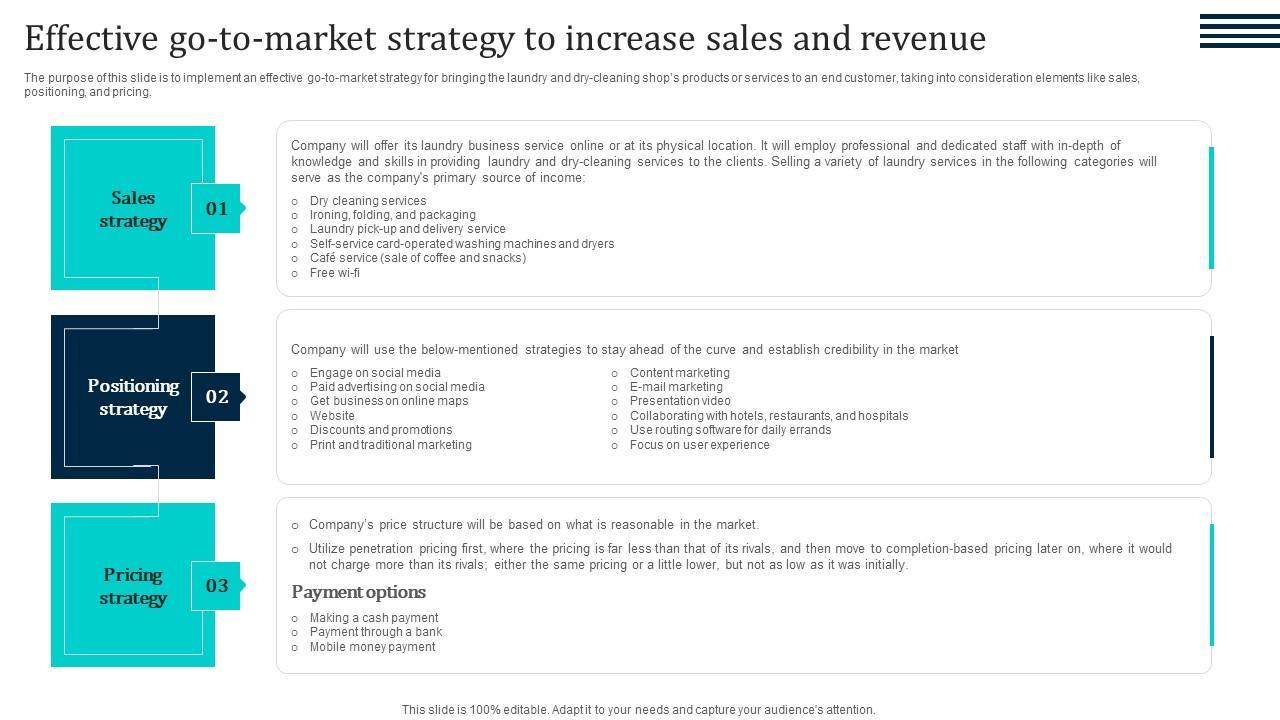
Task: Click teal accent bar beside pricing panel
Action: tap(1212, 585)
